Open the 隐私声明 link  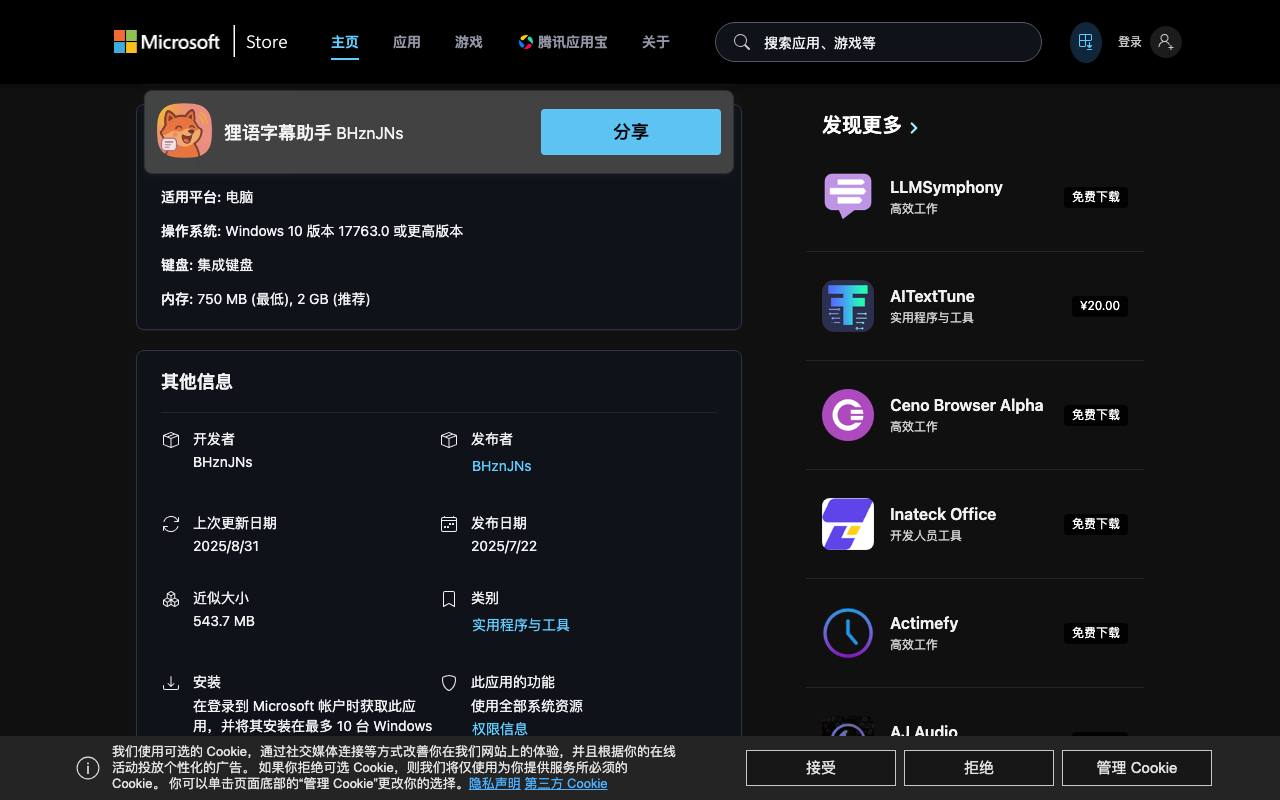494,784
